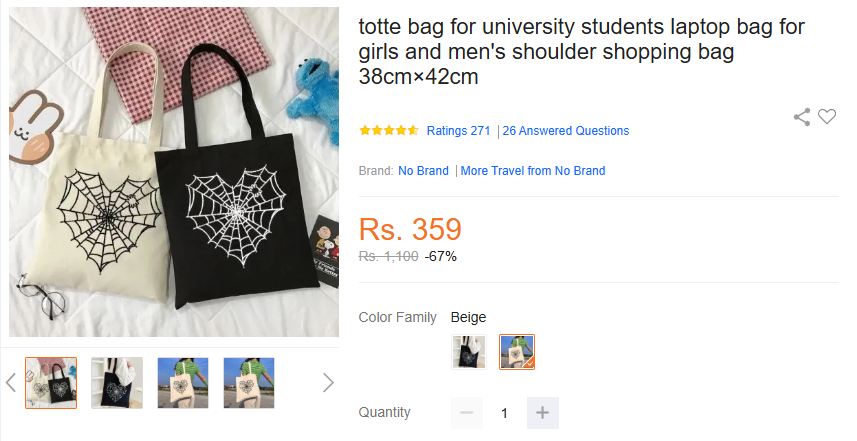Select the first beige-and-black bags color swatch
The image size is (857, 441).
[x=469, y=352]
